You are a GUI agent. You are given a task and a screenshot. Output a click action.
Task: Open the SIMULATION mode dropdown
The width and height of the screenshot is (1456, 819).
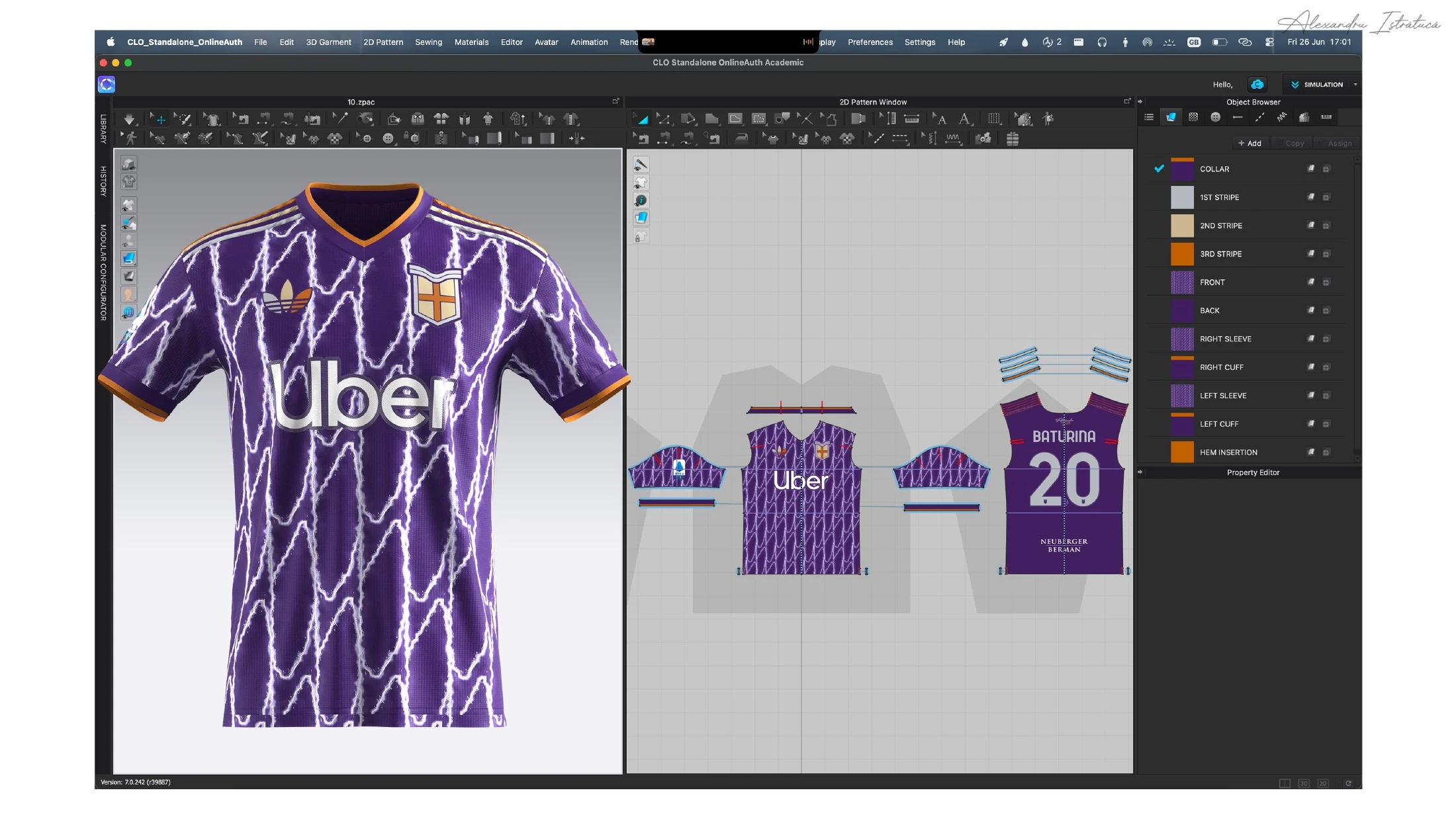1316,85
